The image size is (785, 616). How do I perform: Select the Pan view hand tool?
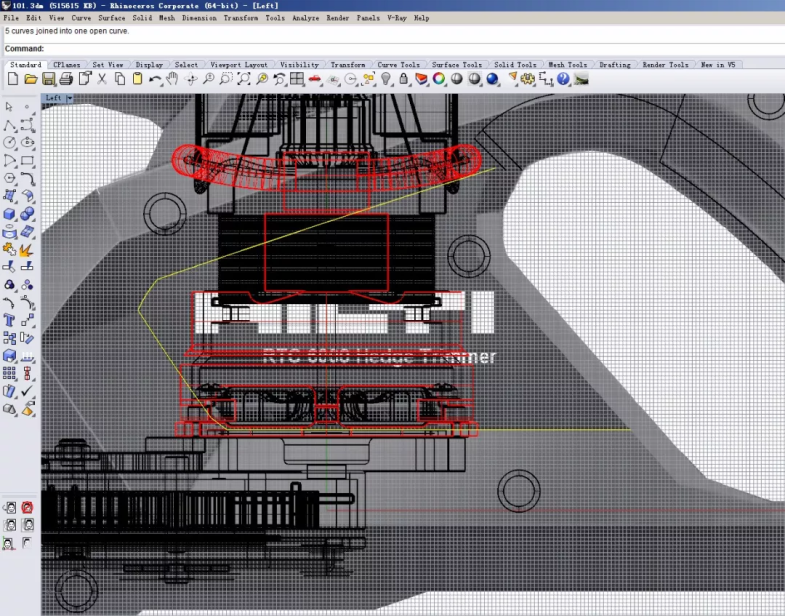(172, 79)
